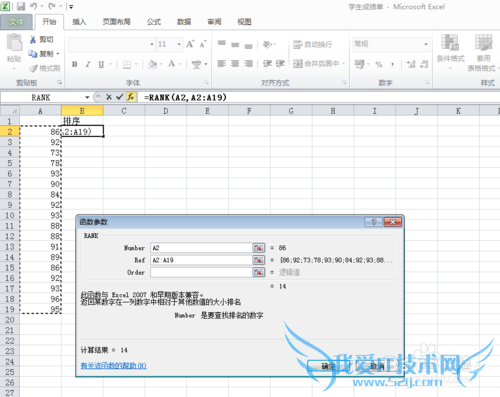Open the Name Box RANK dropdown arrow
The width and height of the screenshot is (500, 397).
[87, 97]
